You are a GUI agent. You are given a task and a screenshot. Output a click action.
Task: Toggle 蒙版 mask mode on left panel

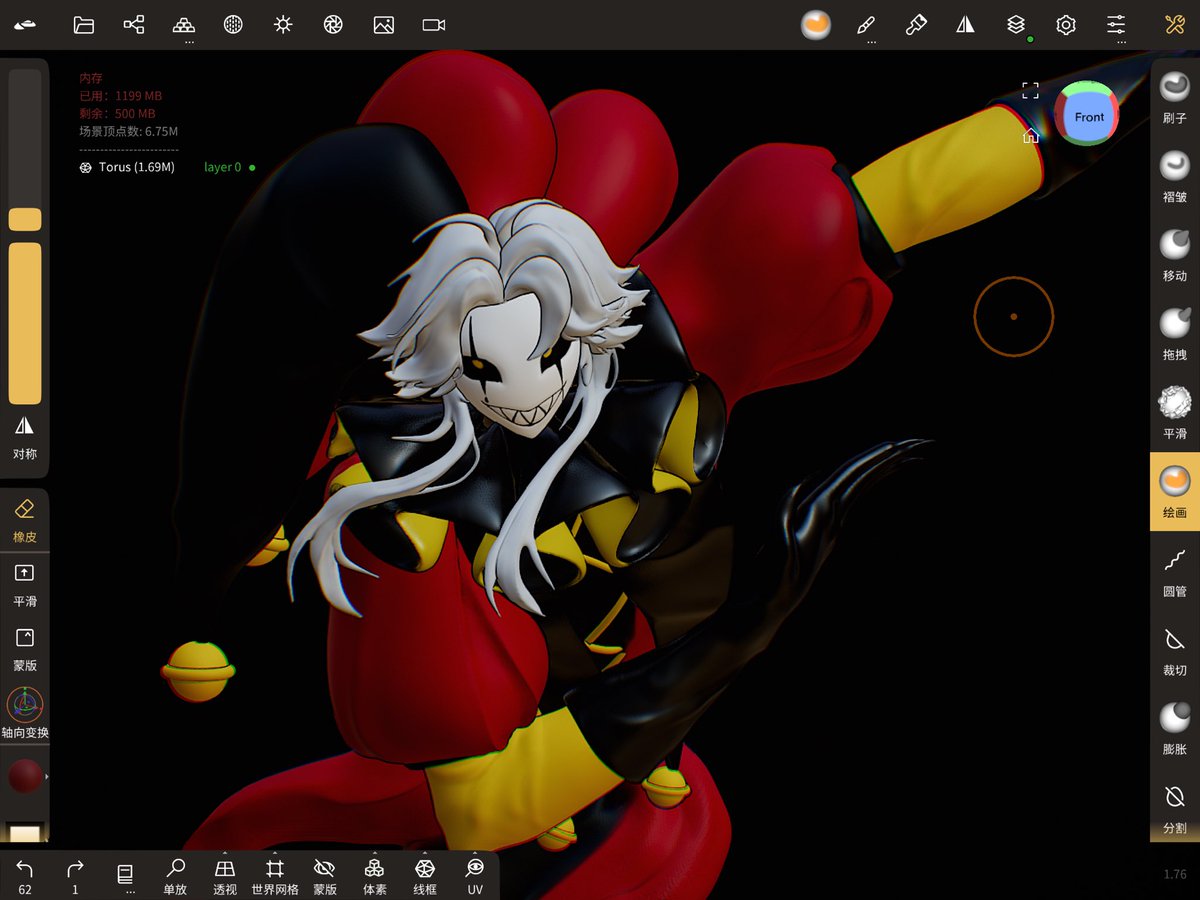[x=25, y=648]
